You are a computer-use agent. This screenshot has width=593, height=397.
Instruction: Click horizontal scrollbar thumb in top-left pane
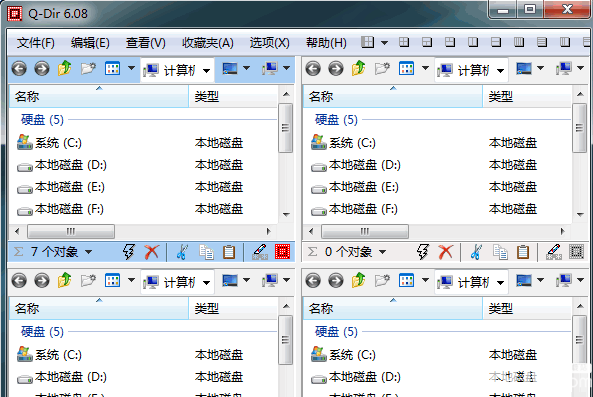click(x=71, y=231)
